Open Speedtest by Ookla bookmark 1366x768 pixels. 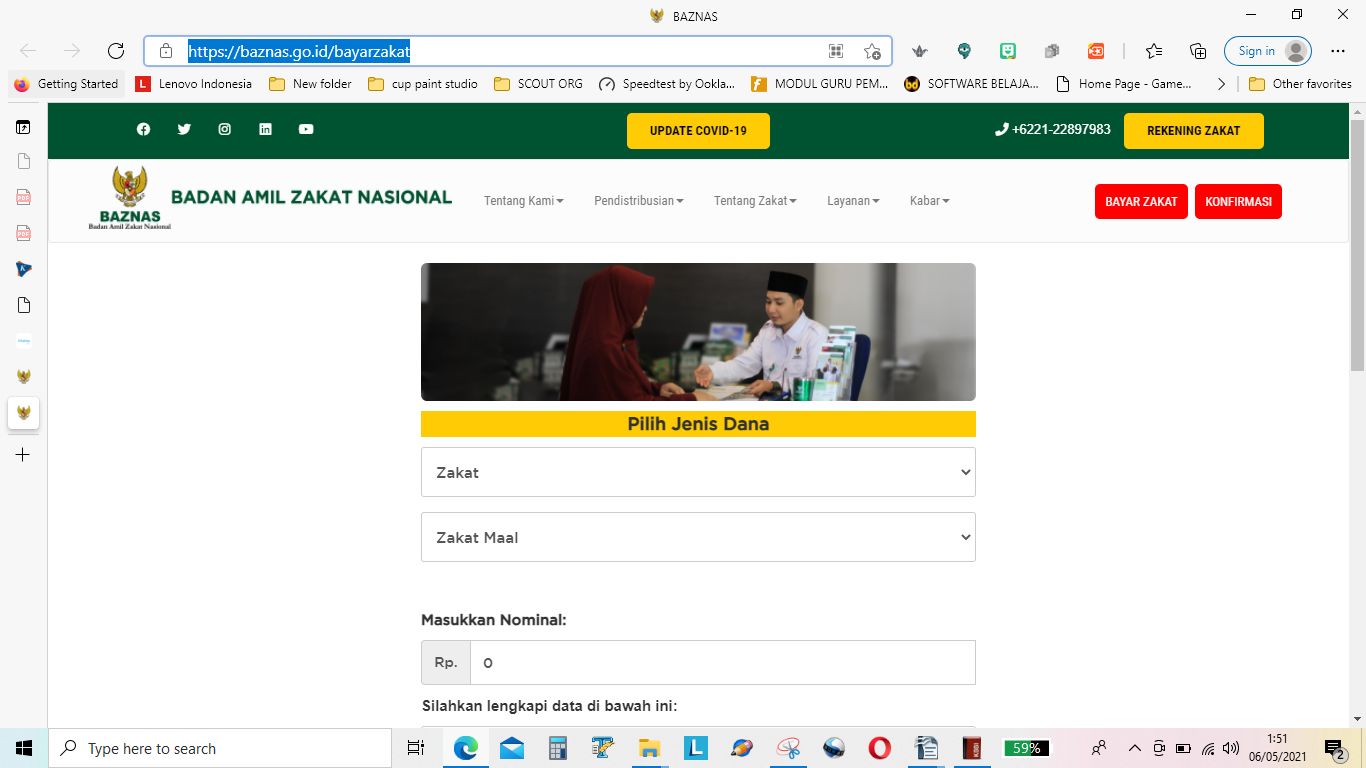[667, 84]
